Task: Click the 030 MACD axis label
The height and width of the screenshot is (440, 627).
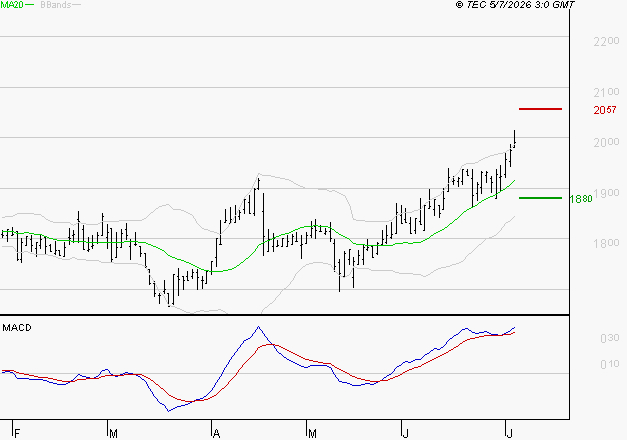Action: [609, 338]
